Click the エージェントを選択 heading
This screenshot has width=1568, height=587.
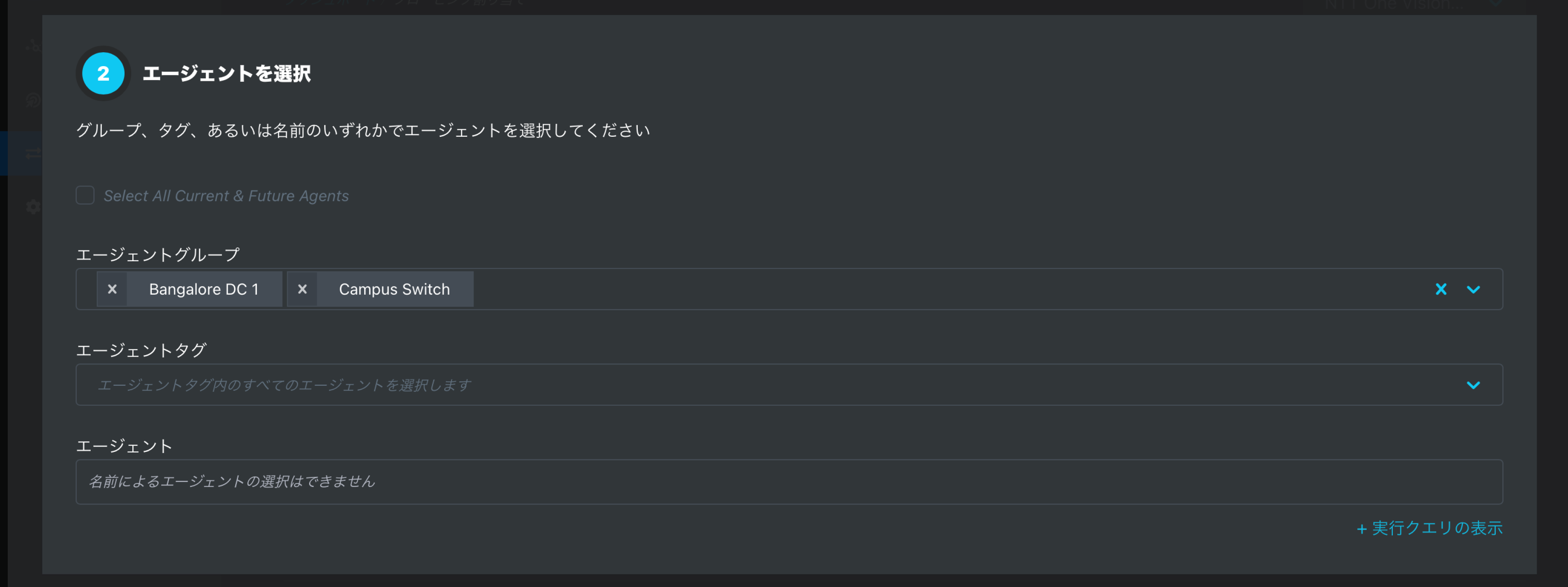click(x=227, y=73)
